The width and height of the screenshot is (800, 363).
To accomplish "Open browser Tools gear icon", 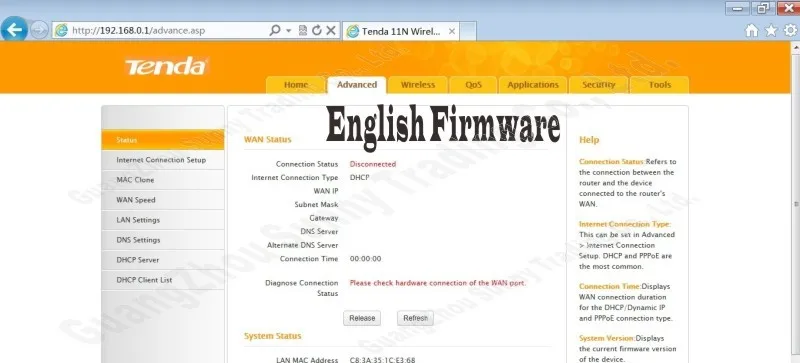I will pyautogui.click(x=790, y=31).
